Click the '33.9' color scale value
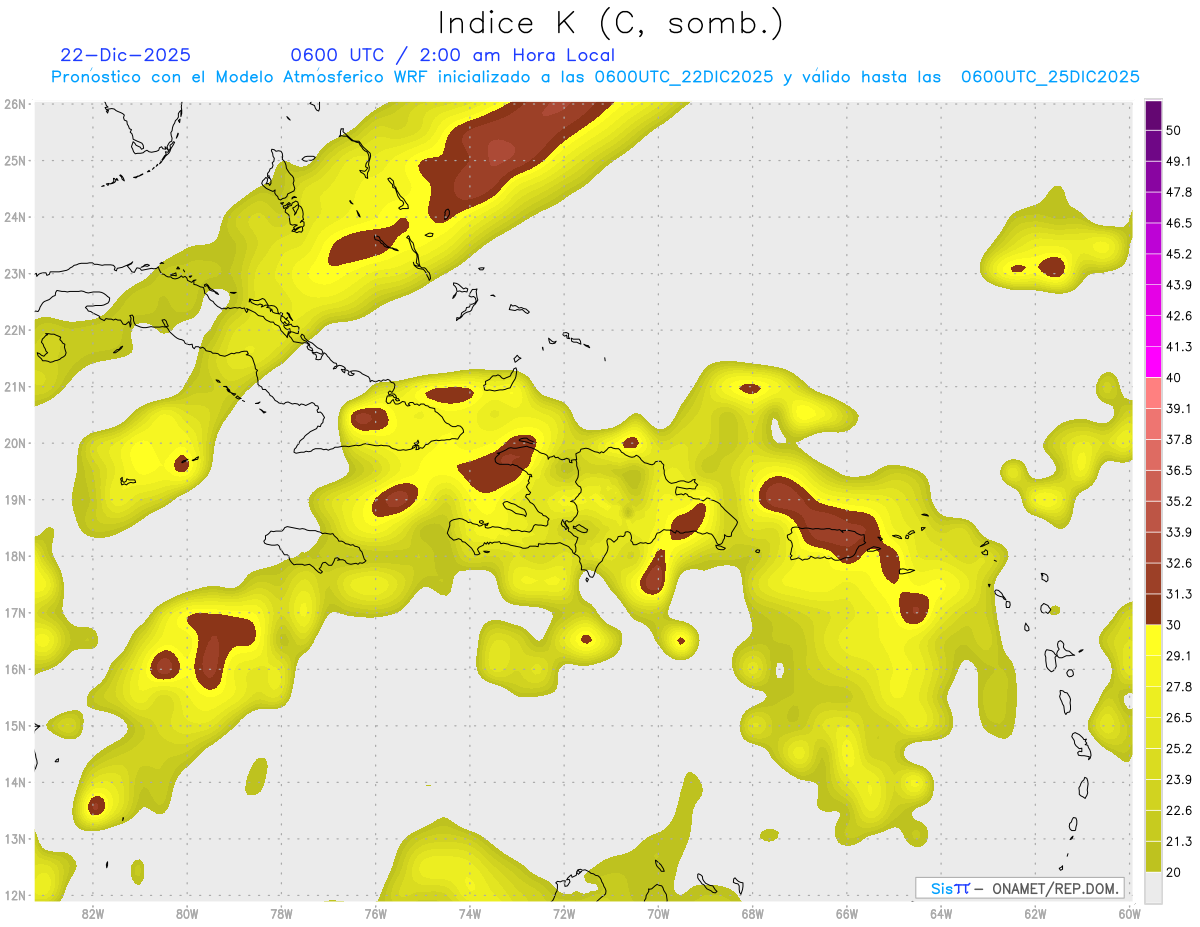The height and width of the screenshot is (927, 1200). [1179, 532]
